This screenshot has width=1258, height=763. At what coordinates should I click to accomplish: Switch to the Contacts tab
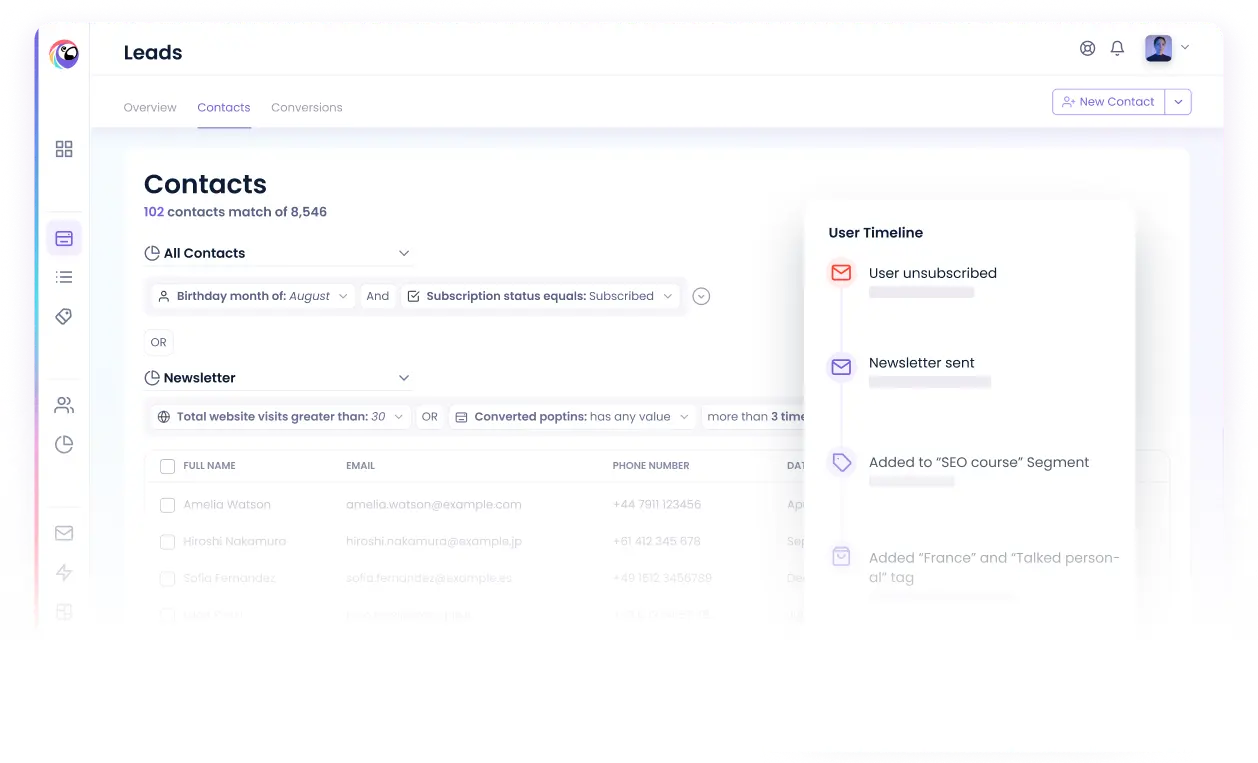224,107
